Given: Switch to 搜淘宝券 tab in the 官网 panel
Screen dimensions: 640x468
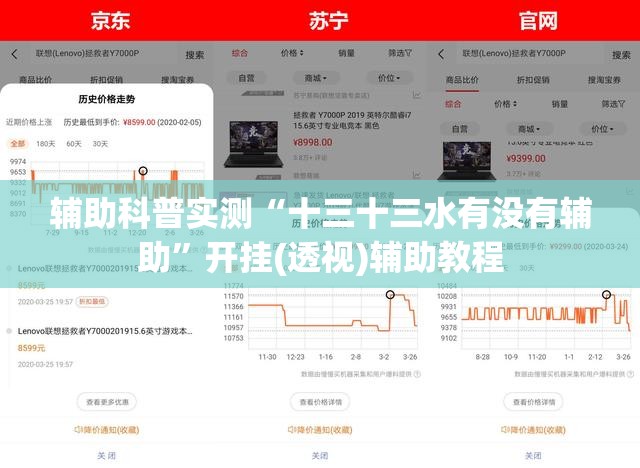Looking at the screenshot, I should click(604, 80).
